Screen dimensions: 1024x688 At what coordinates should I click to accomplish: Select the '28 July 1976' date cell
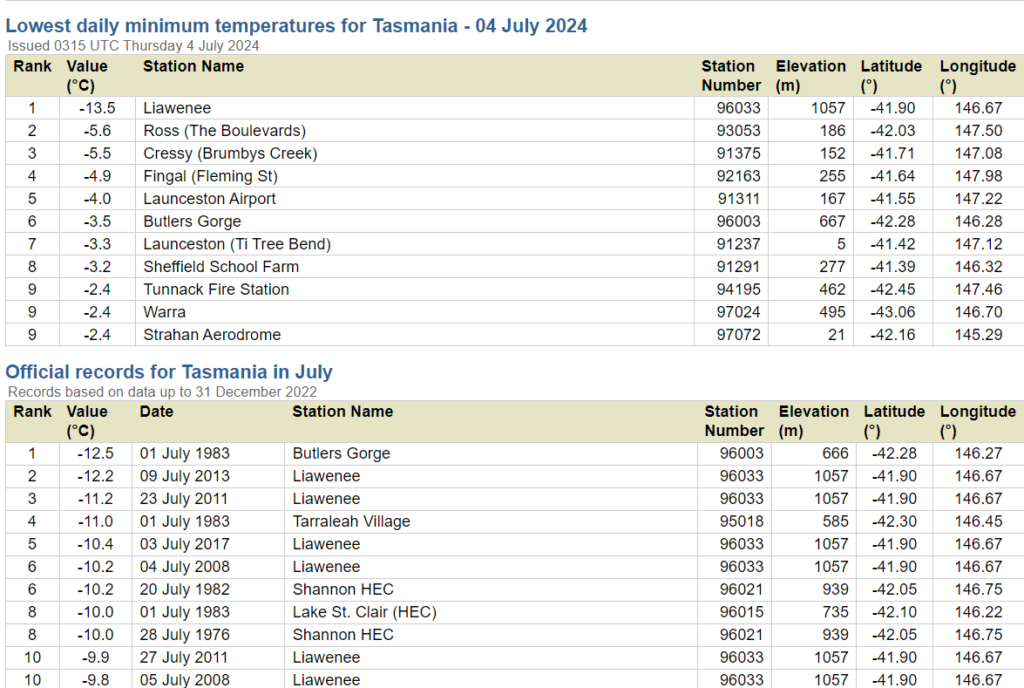(185, 635)
